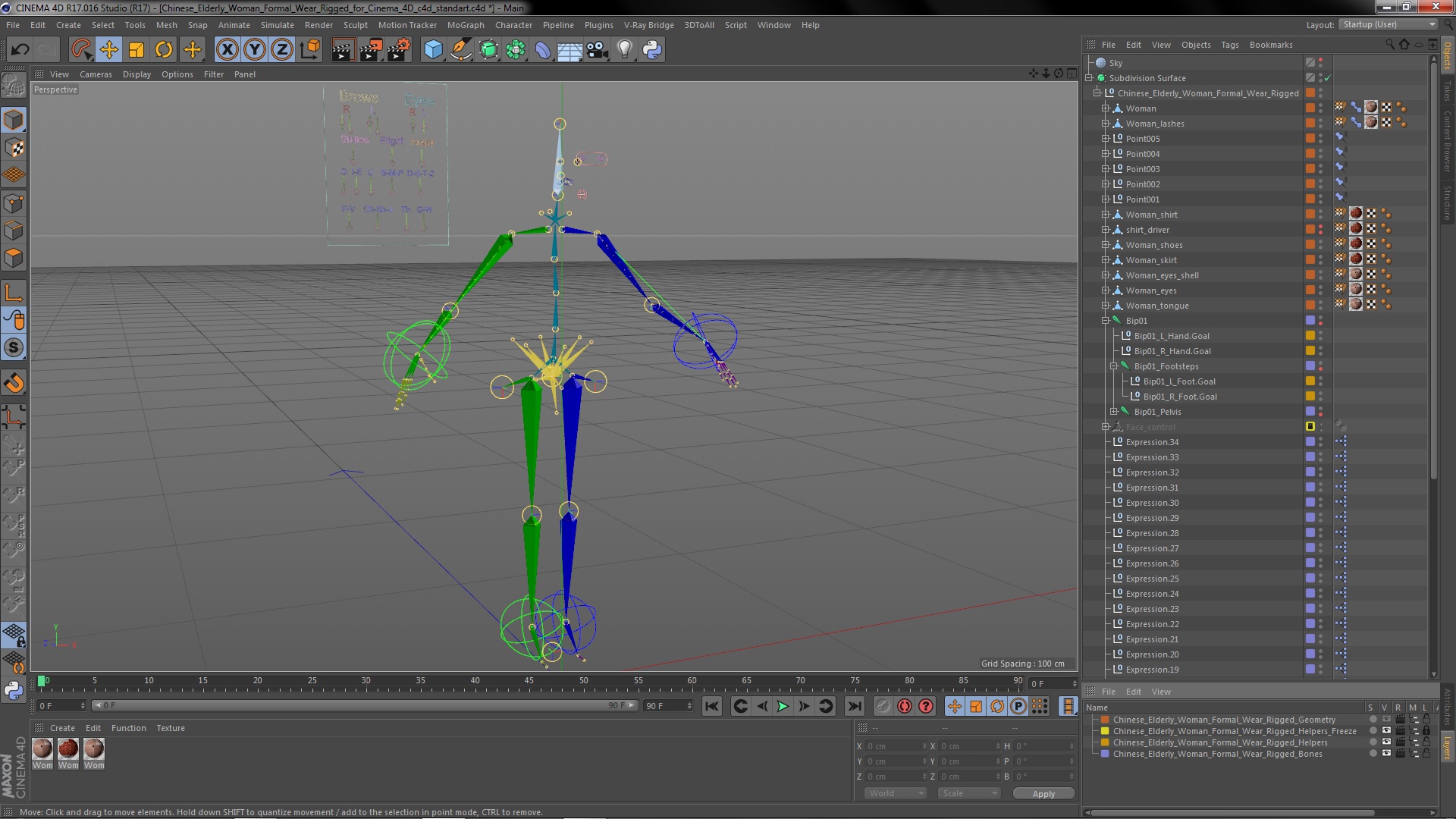The height and width of the screenshot is (819, 1456).
Task: Toggle Helpers_Freeze layer lock
Action: pos(1426,731)
